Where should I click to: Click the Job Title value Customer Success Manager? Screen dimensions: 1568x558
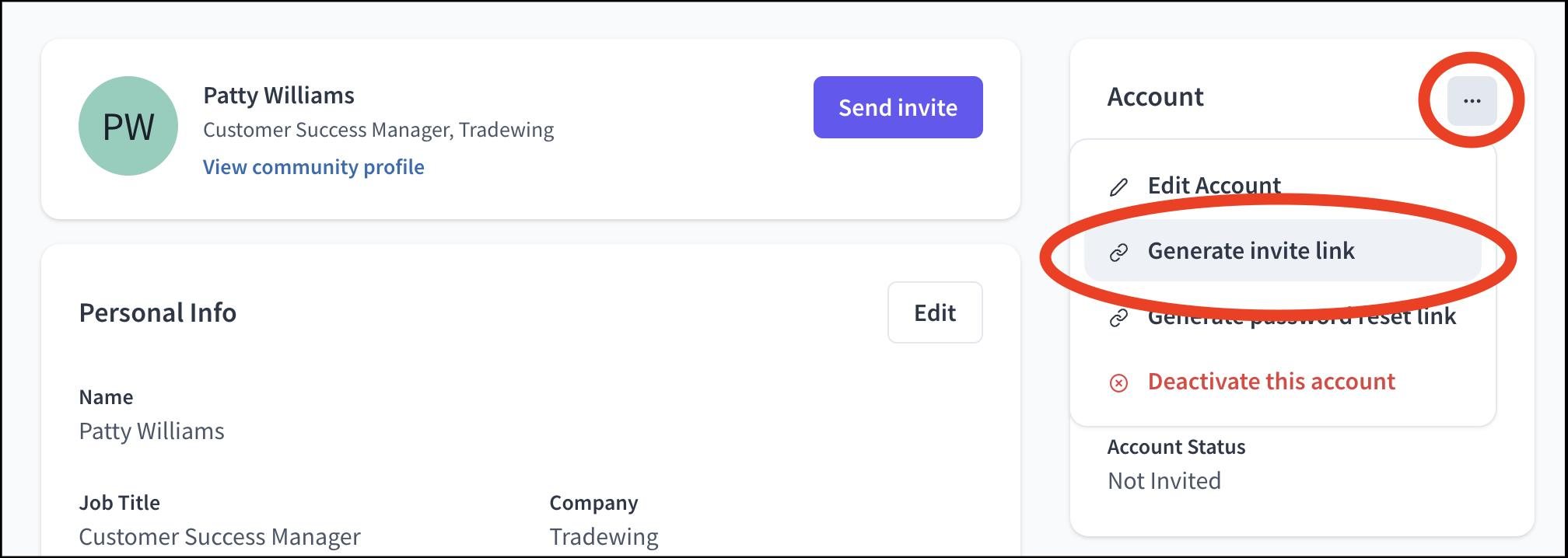[219, 536]
